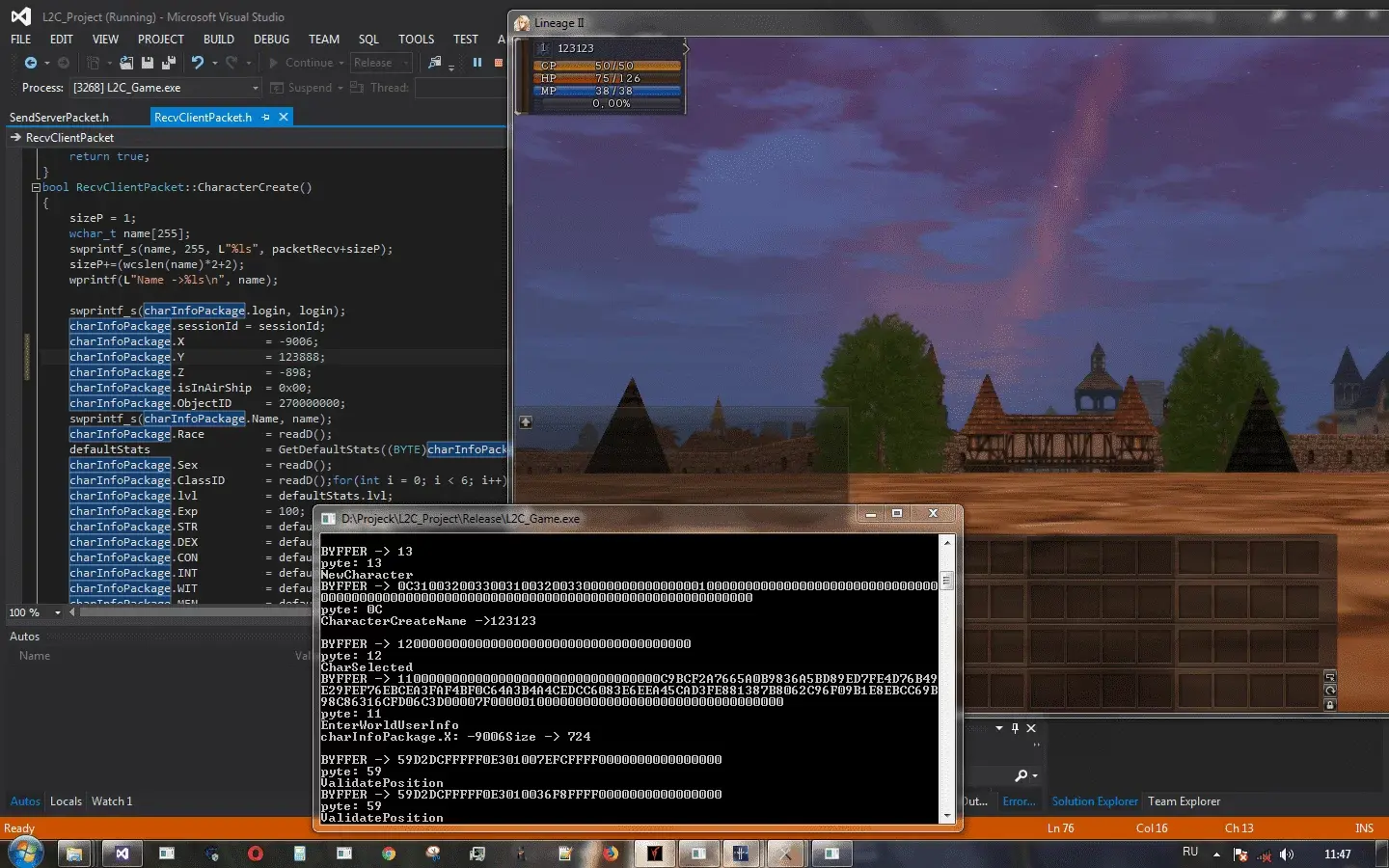Pin the Visual Studio side panel
The width and height of the screenshot is (1389, 868).
[x=1015, y=728]
